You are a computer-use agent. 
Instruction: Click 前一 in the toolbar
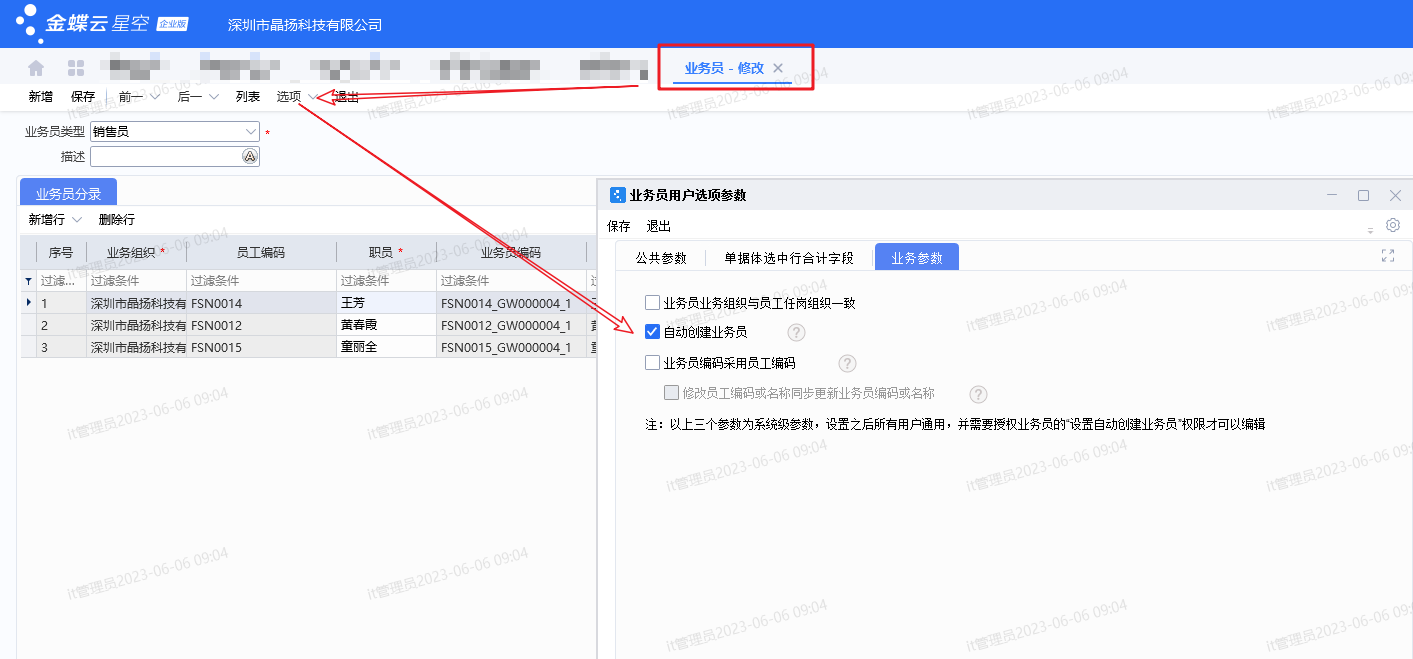(130, 97)
